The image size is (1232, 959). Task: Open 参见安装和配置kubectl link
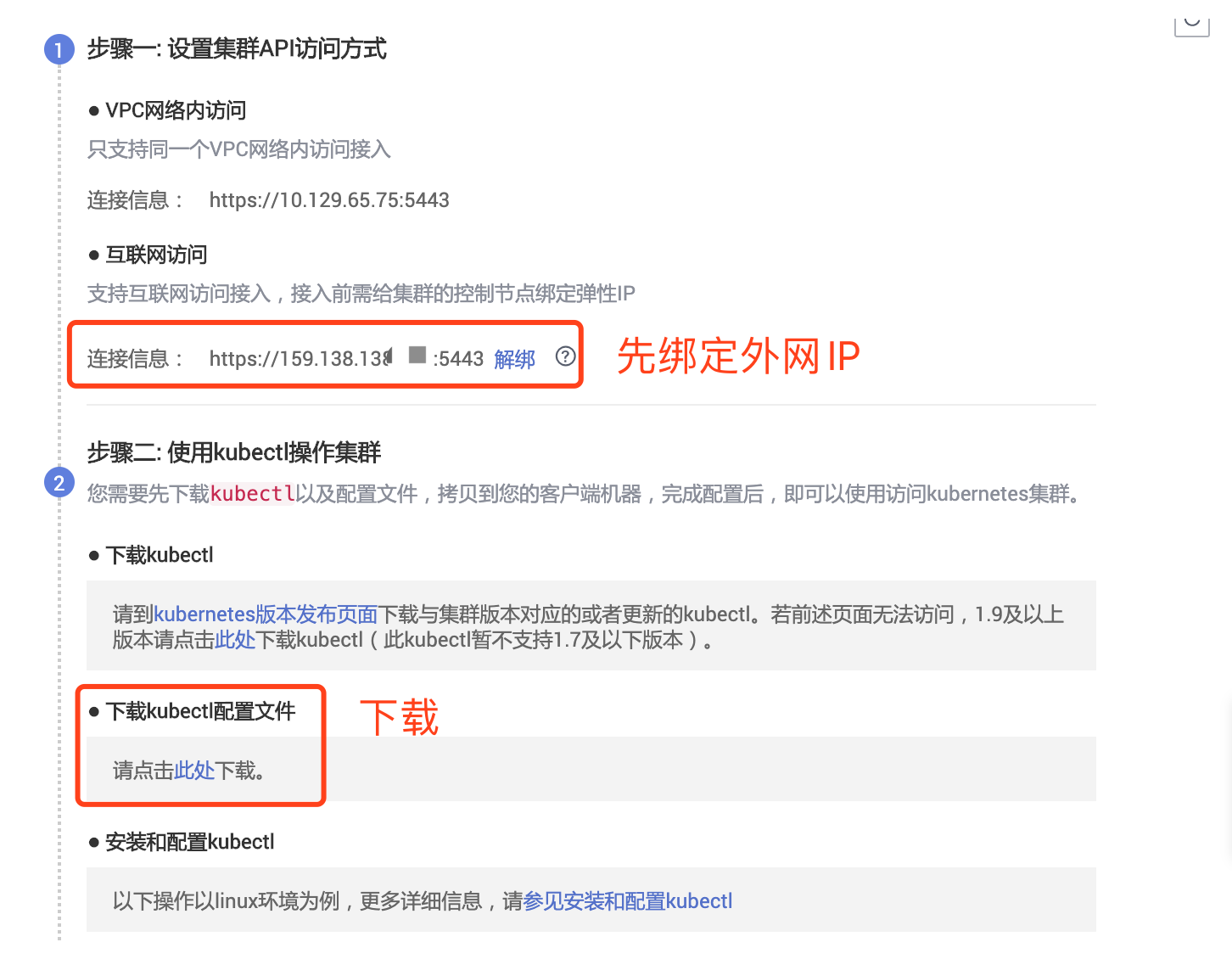[628, 901]
